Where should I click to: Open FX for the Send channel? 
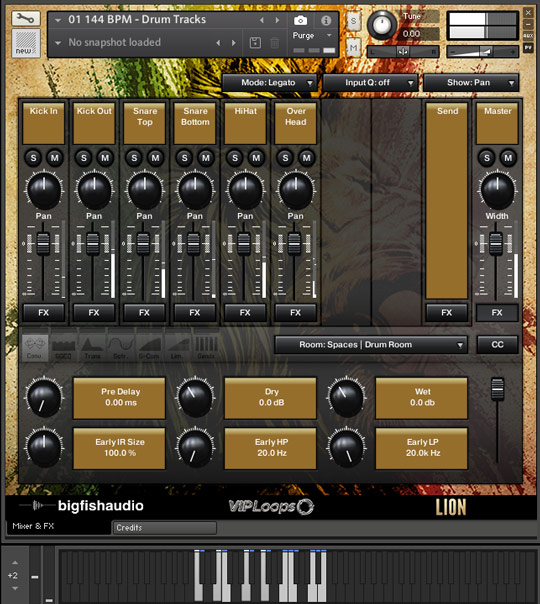click(447, 313)
